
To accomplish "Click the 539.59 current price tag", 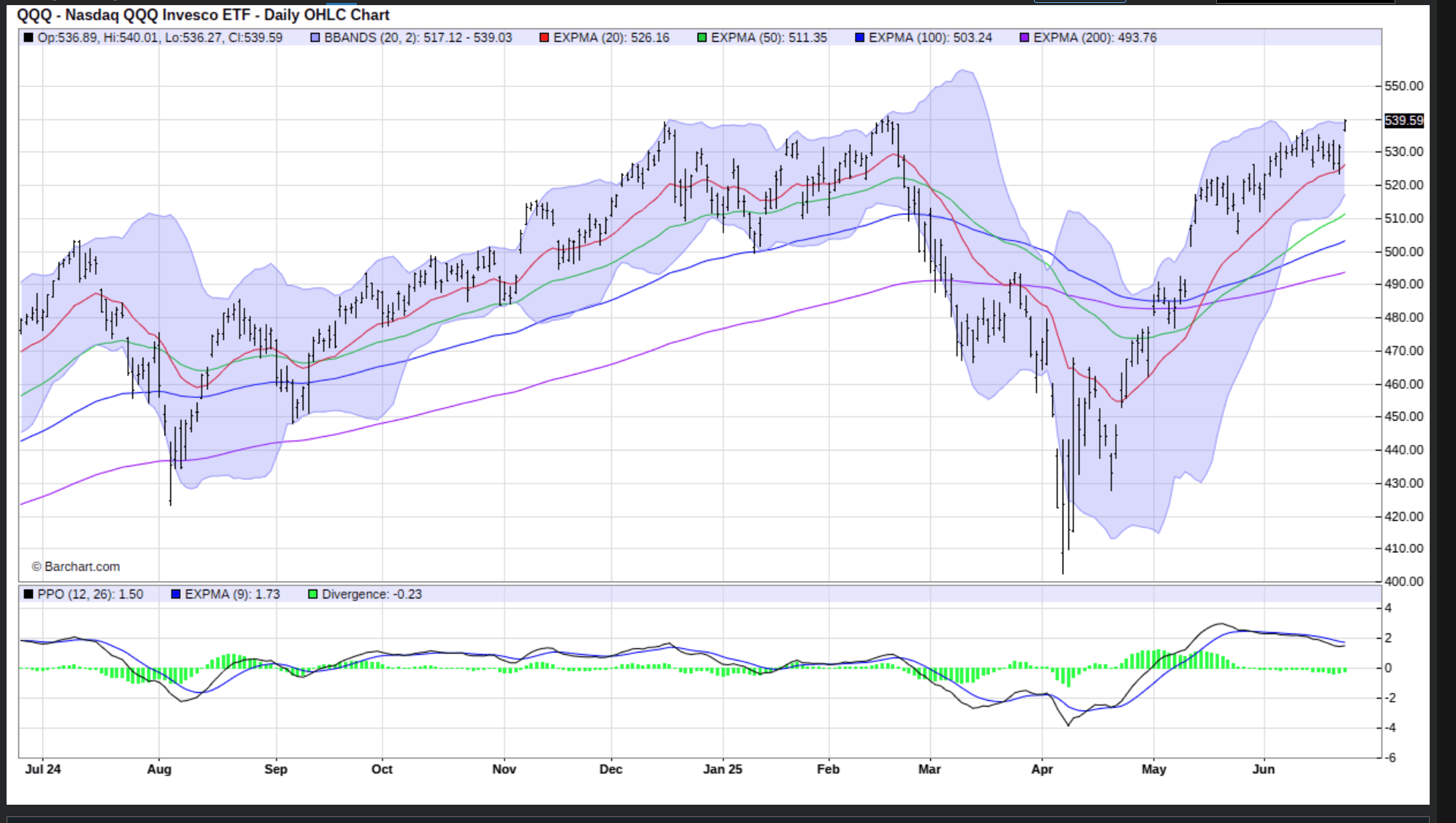I will (x=1404, y=120).
